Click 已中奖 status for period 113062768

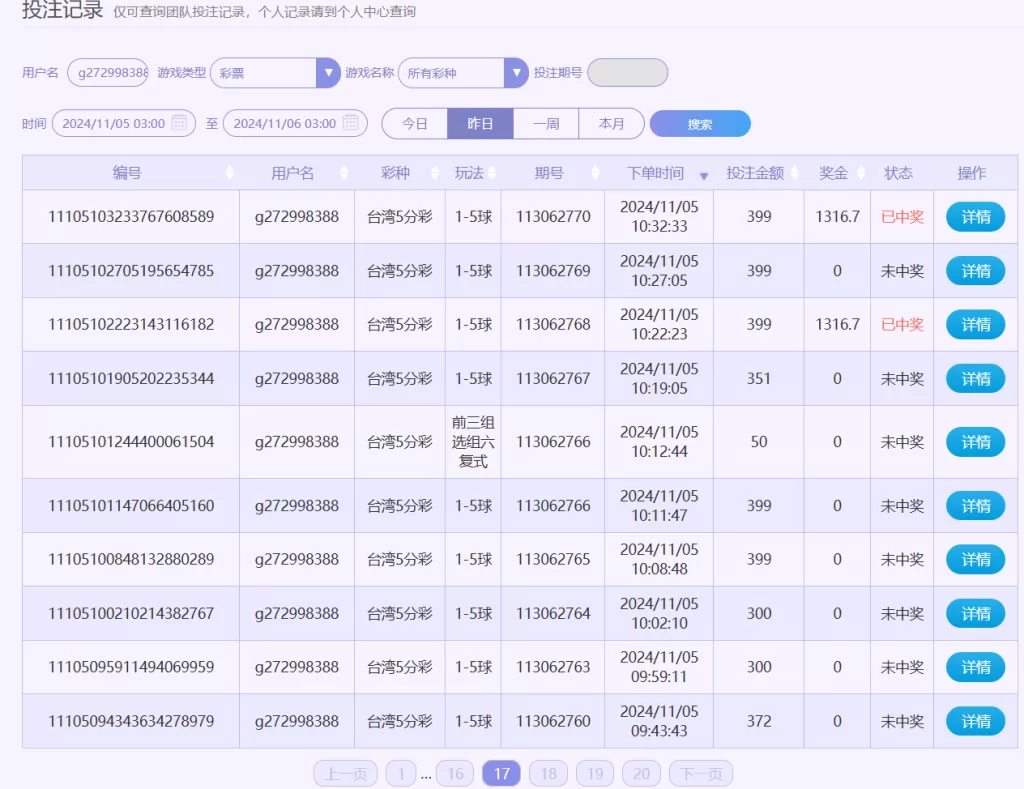[902, 325]
